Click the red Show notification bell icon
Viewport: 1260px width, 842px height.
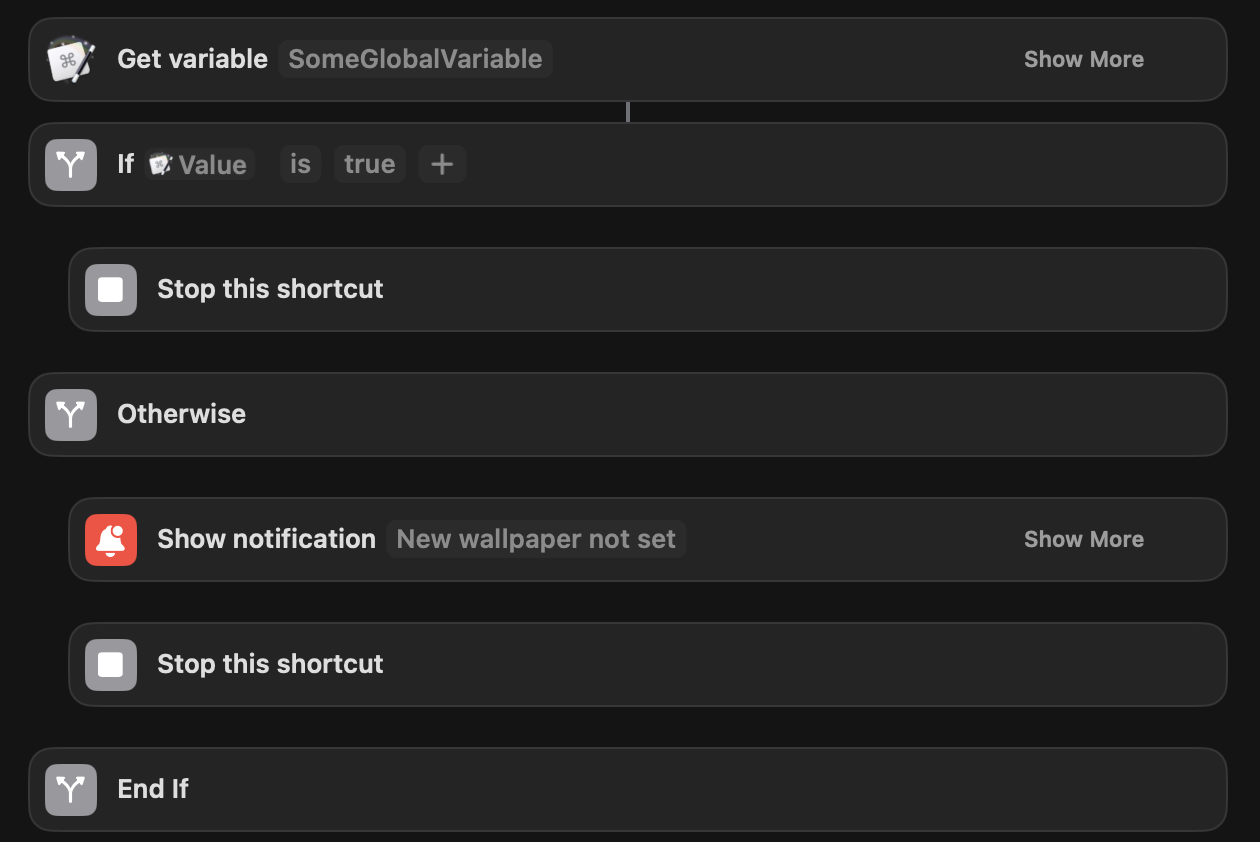pyautogui.click(x=111, y=539)
